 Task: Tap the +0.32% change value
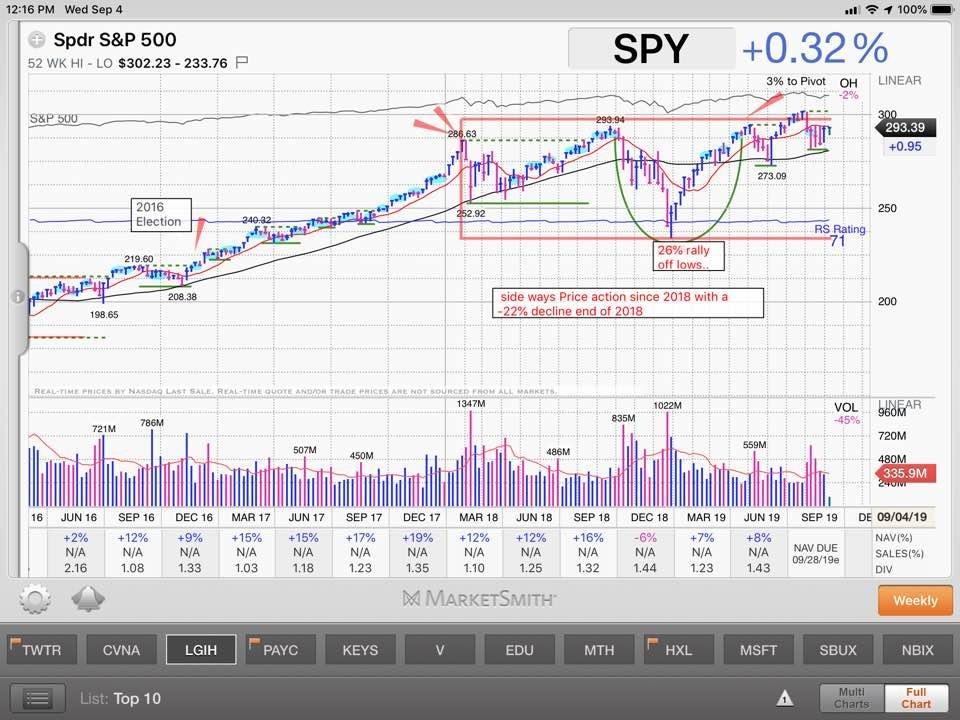click(x=814, y=48)
